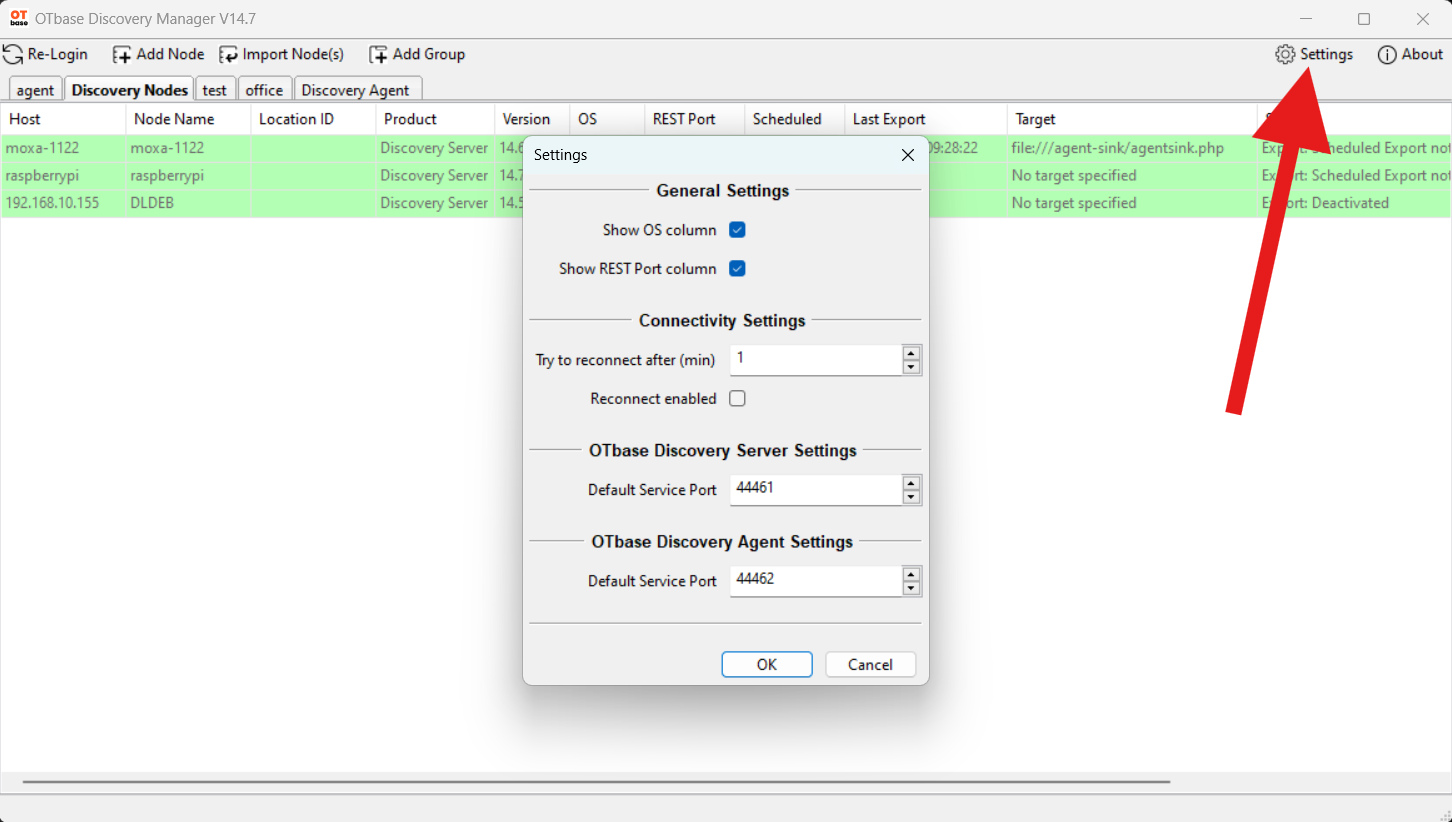Image resolution: width=1452 pixels, height=822 pixels.
Task: Click the horizontal scrollbar at the bottom
Action: tap(596, 782)
